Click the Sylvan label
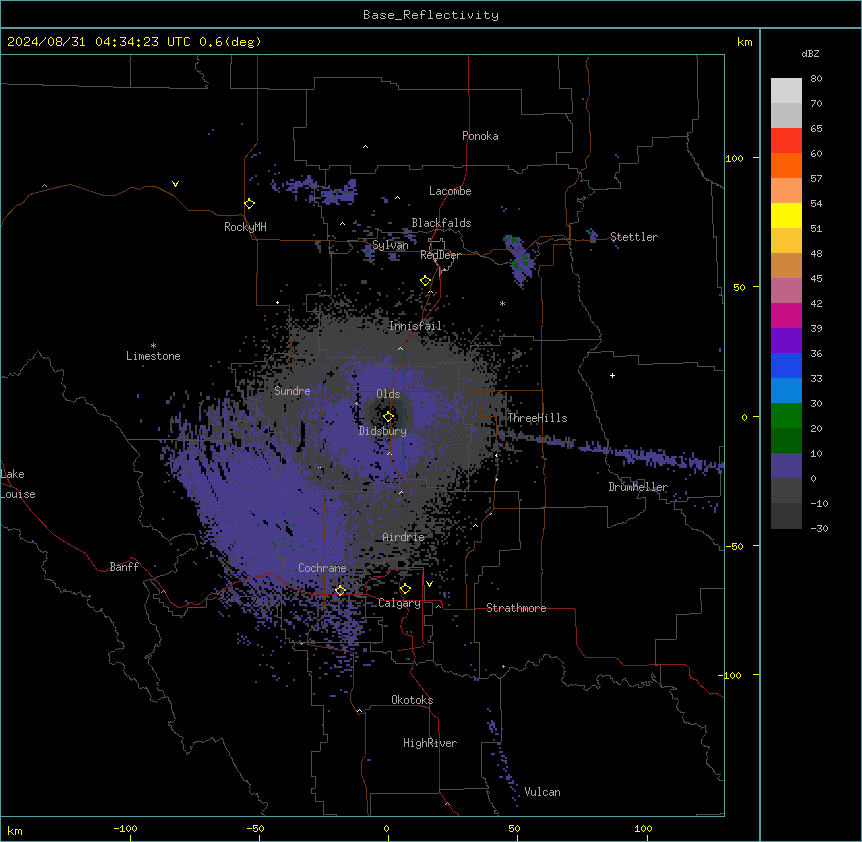 (390, 245)
